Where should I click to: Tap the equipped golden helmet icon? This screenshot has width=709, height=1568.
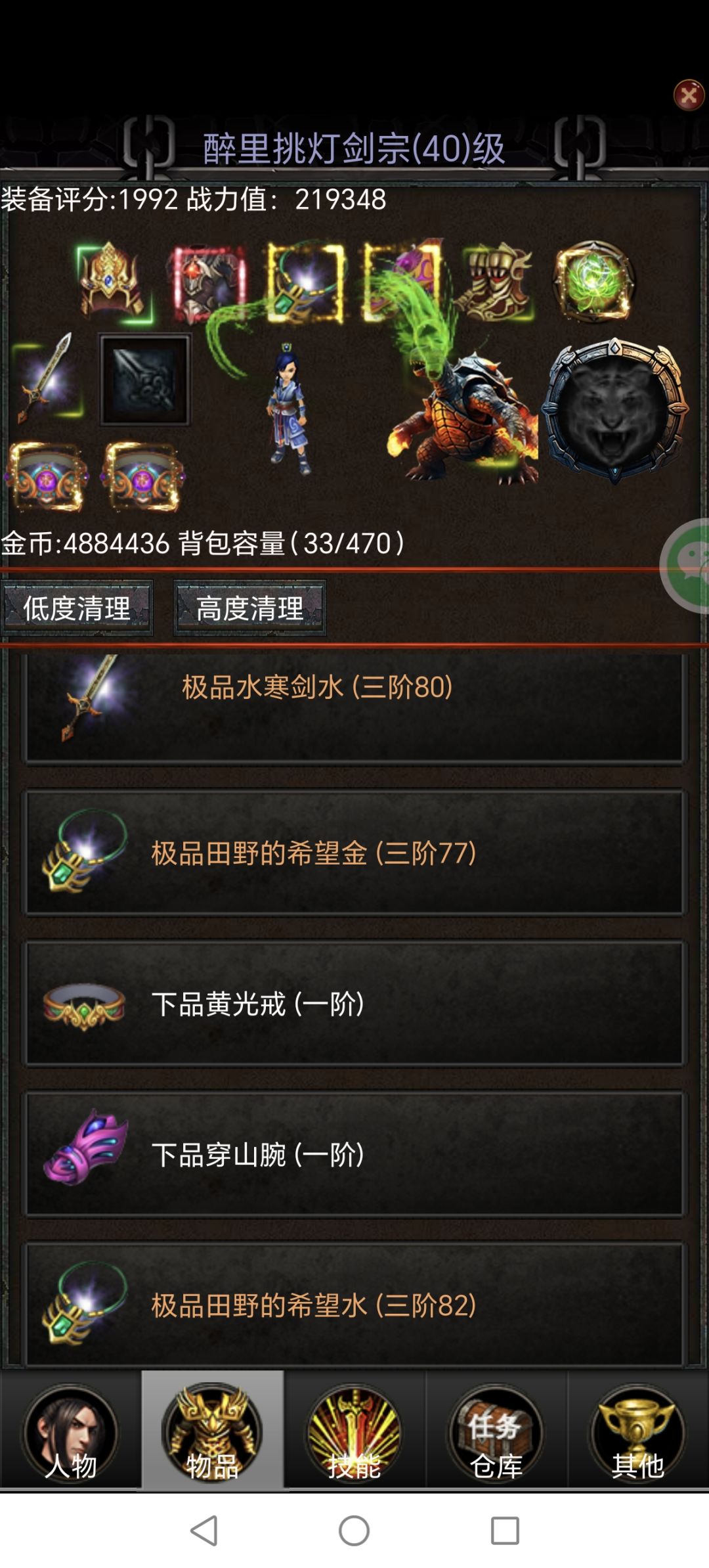[x=114, y=282]
